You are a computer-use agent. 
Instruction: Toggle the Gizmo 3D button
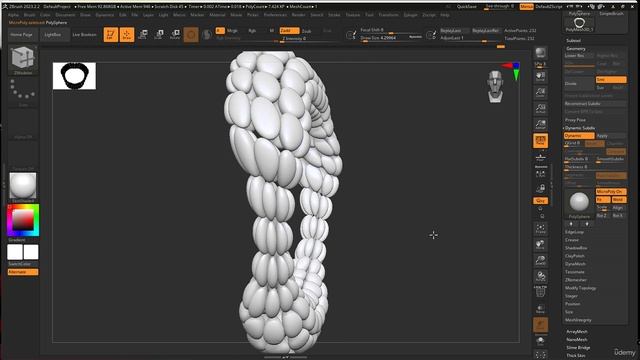[x=191, y=35]
